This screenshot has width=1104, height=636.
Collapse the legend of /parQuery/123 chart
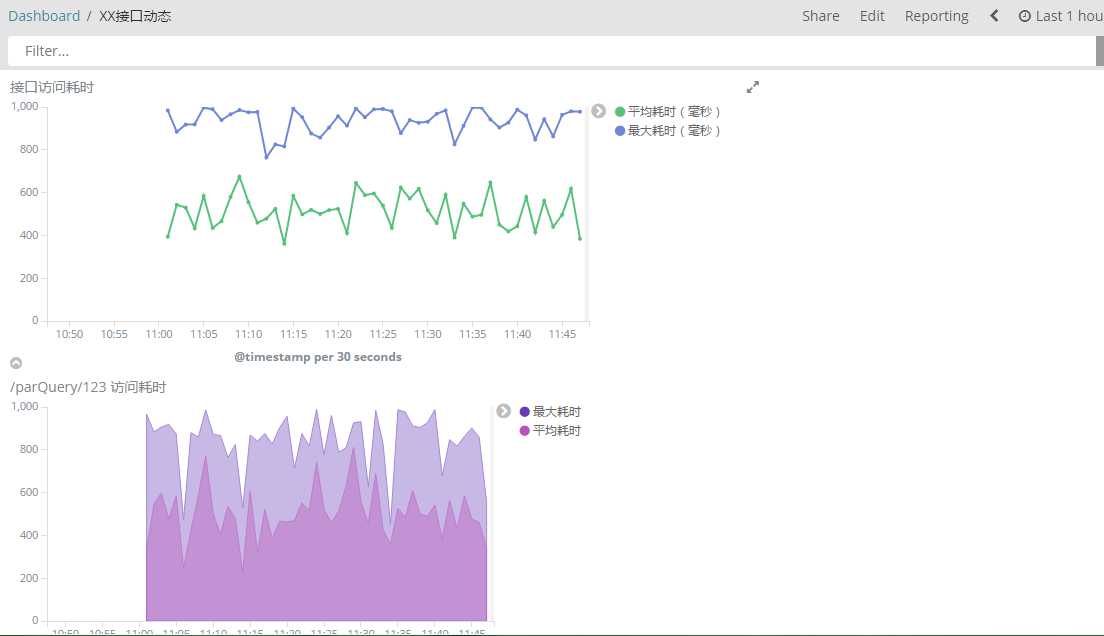tap(503, 411)
